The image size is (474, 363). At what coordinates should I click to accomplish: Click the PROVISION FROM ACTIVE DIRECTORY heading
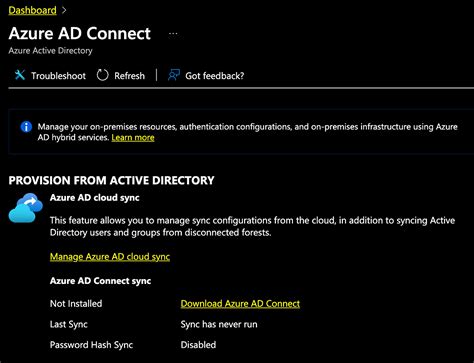click(111, 180)
